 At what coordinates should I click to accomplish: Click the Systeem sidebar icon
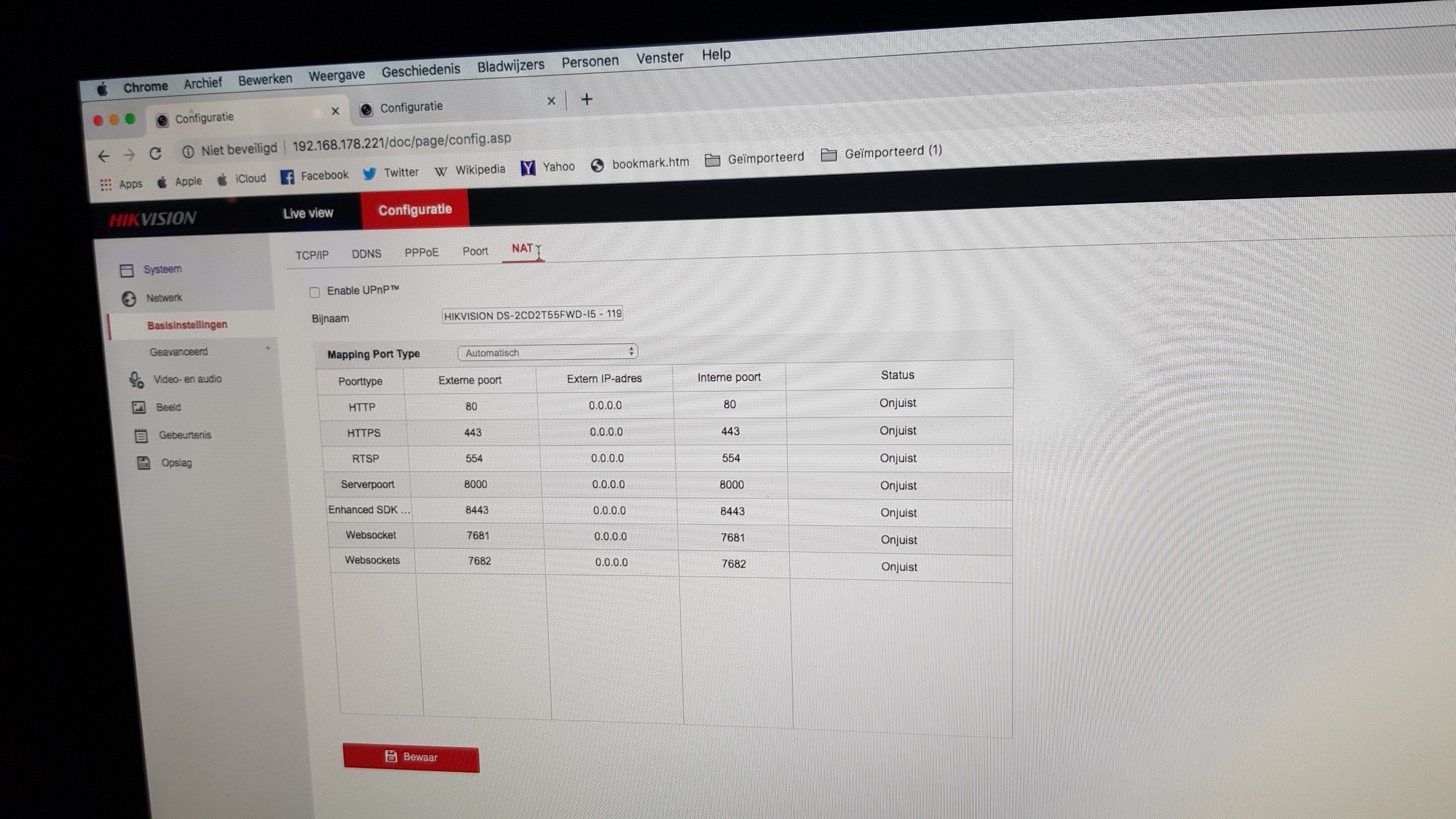click(127, 270)
